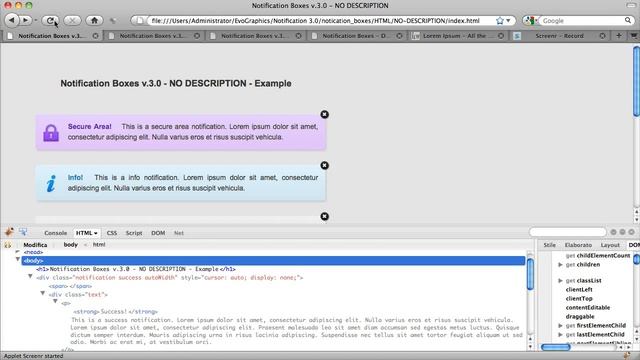Screen dimensions: 640x360
Task: Close the Info notification box
Action: click(324, 165)
